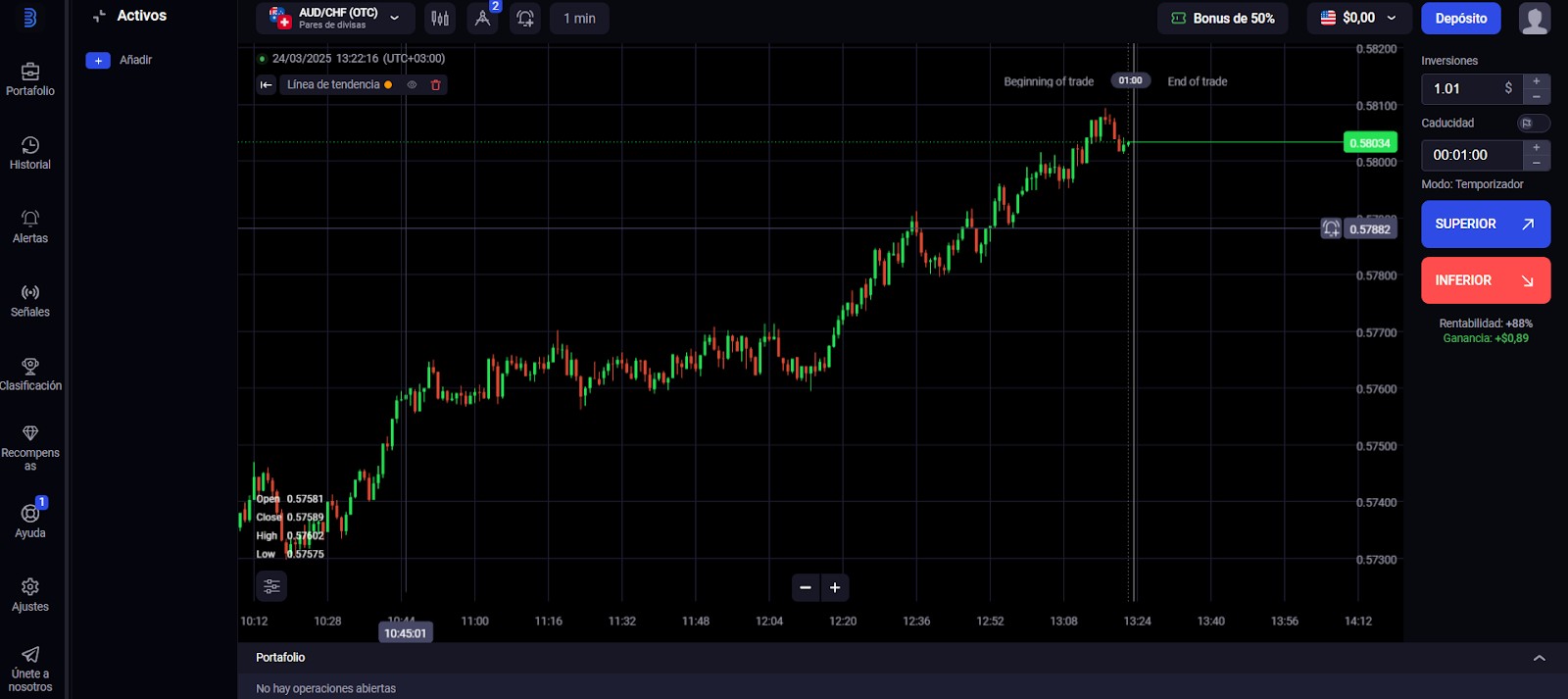Increase the expiry time with plus

click(1537, 147)
